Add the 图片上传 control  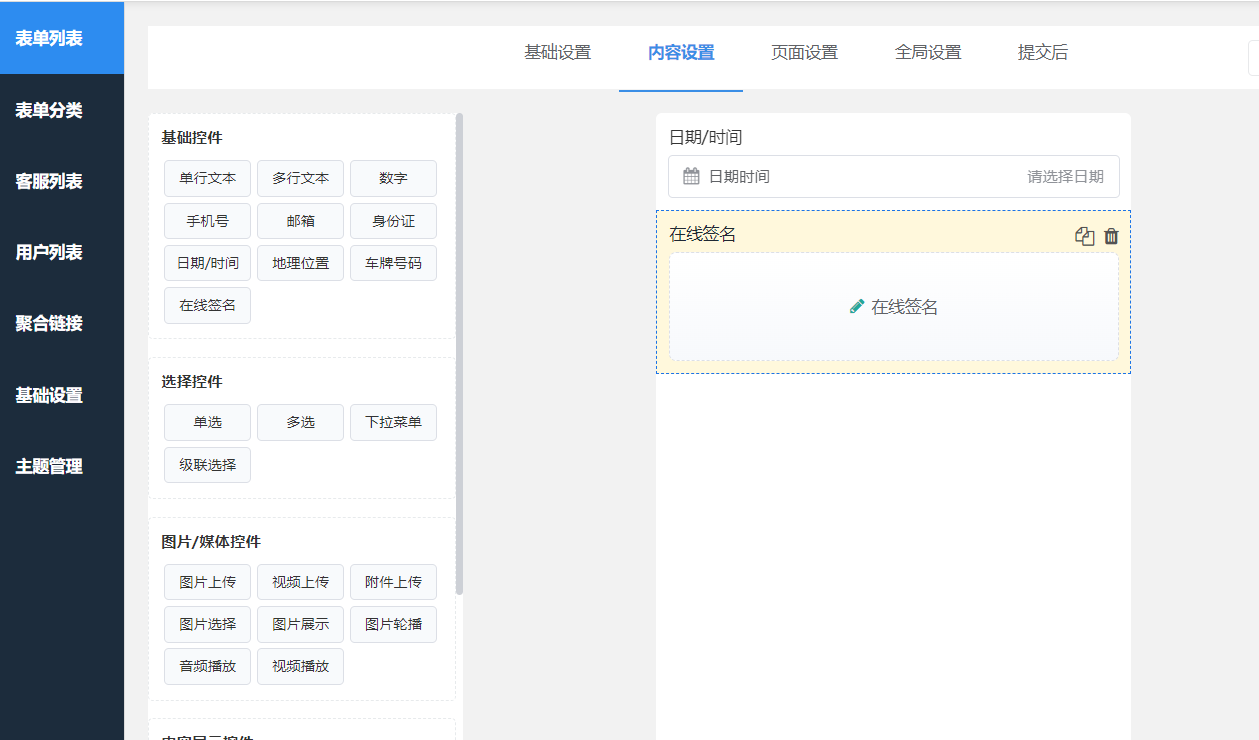click(207, 583)
